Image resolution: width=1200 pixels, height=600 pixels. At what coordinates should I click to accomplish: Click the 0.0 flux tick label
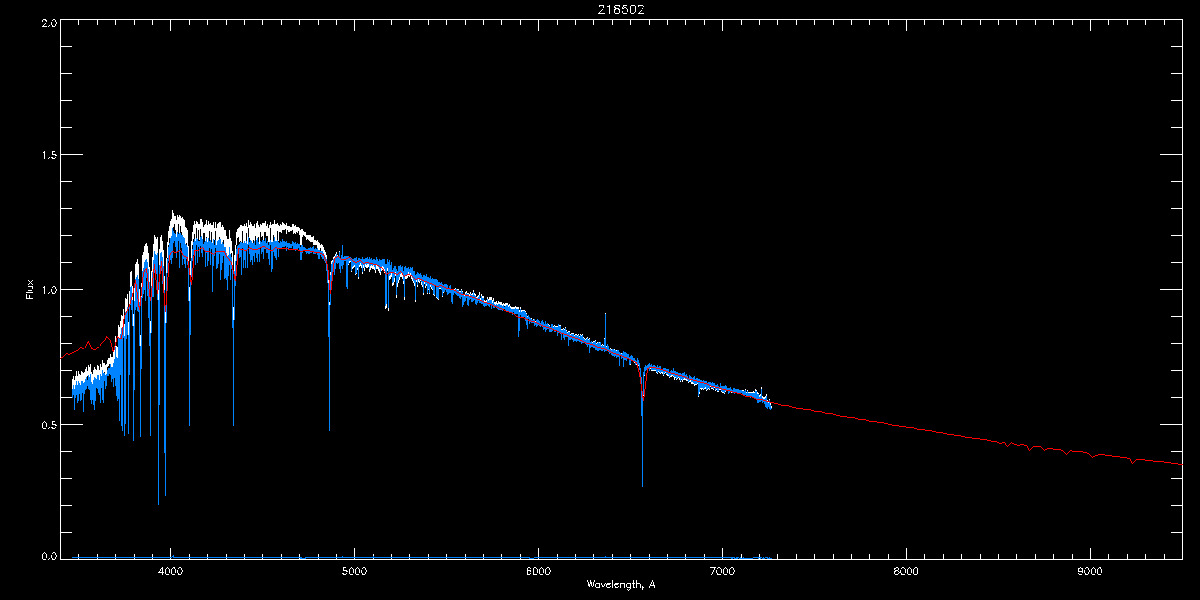coord(48,555)
